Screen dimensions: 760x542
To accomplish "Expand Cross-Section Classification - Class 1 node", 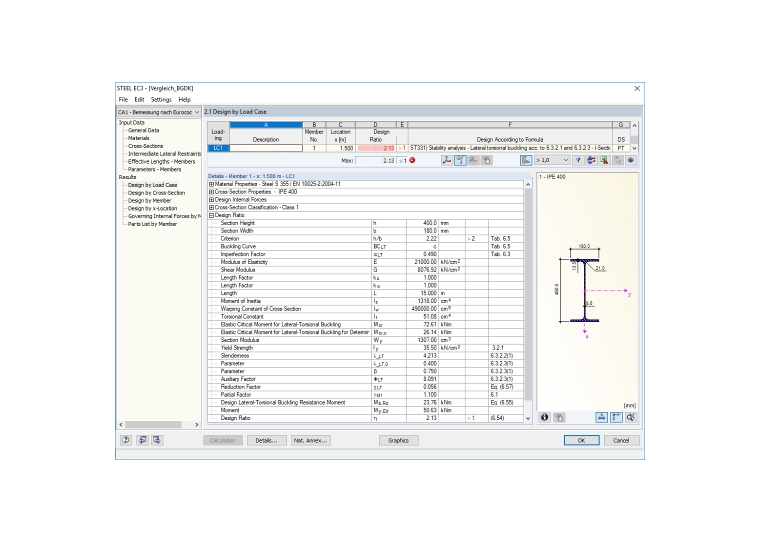I will [x=211, y=207].
